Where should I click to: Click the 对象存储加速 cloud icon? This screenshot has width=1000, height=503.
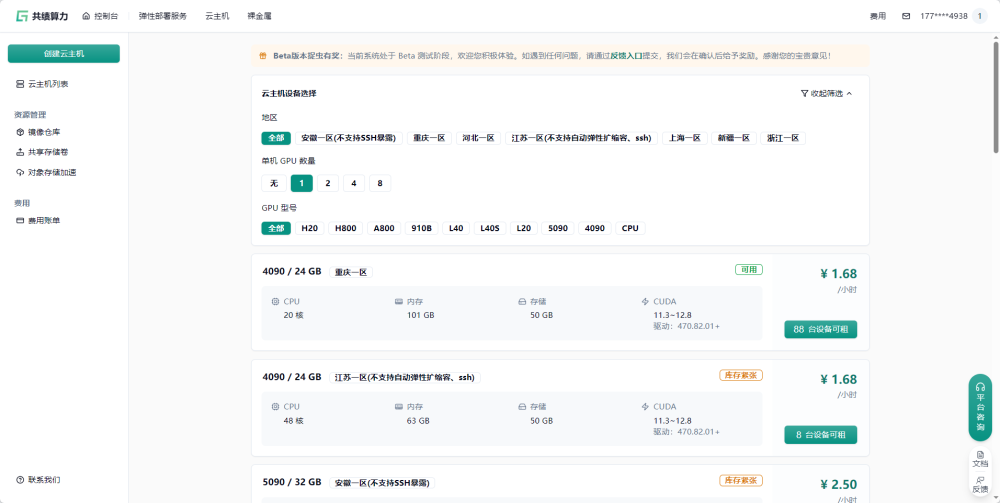tap(20, 172)
